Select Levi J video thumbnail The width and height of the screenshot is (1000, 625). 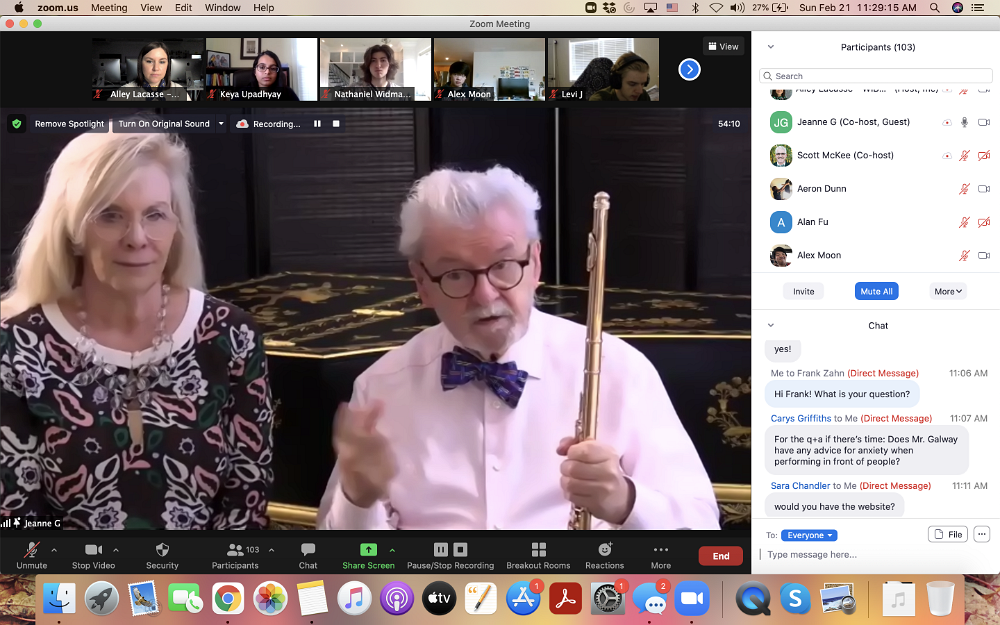(603, 69)
